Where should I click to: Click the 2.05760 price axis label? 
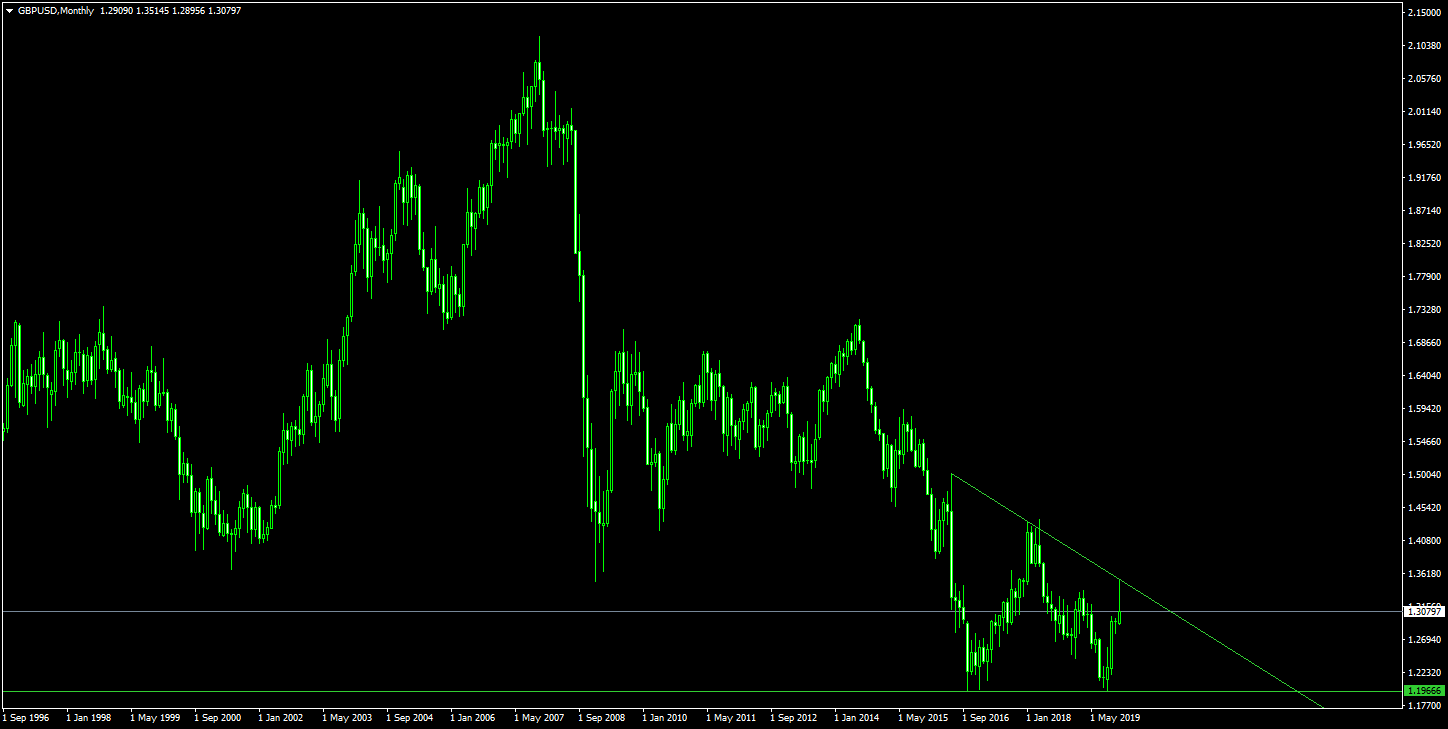[x=1424, y=79]
